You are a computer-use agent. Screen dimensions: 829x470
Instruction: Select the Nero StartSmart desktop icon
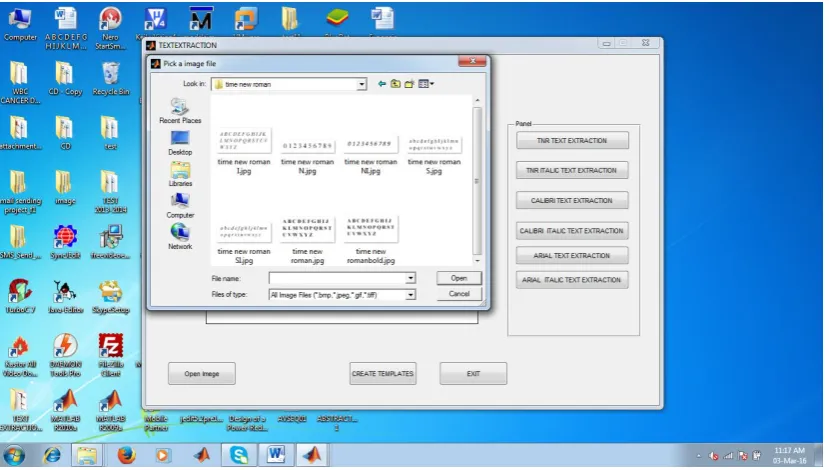coord(110,28)
